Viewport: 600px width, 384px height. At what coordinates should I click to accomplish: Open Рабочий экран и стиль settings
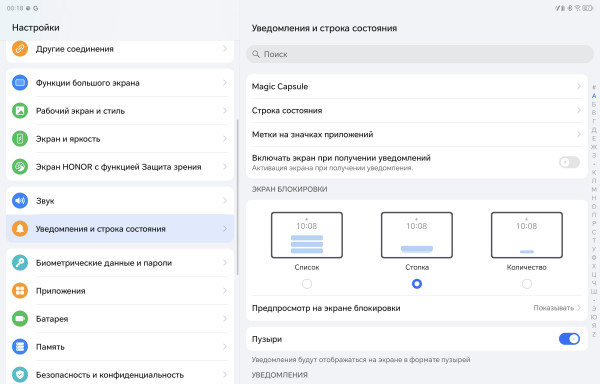pos(120,111)
